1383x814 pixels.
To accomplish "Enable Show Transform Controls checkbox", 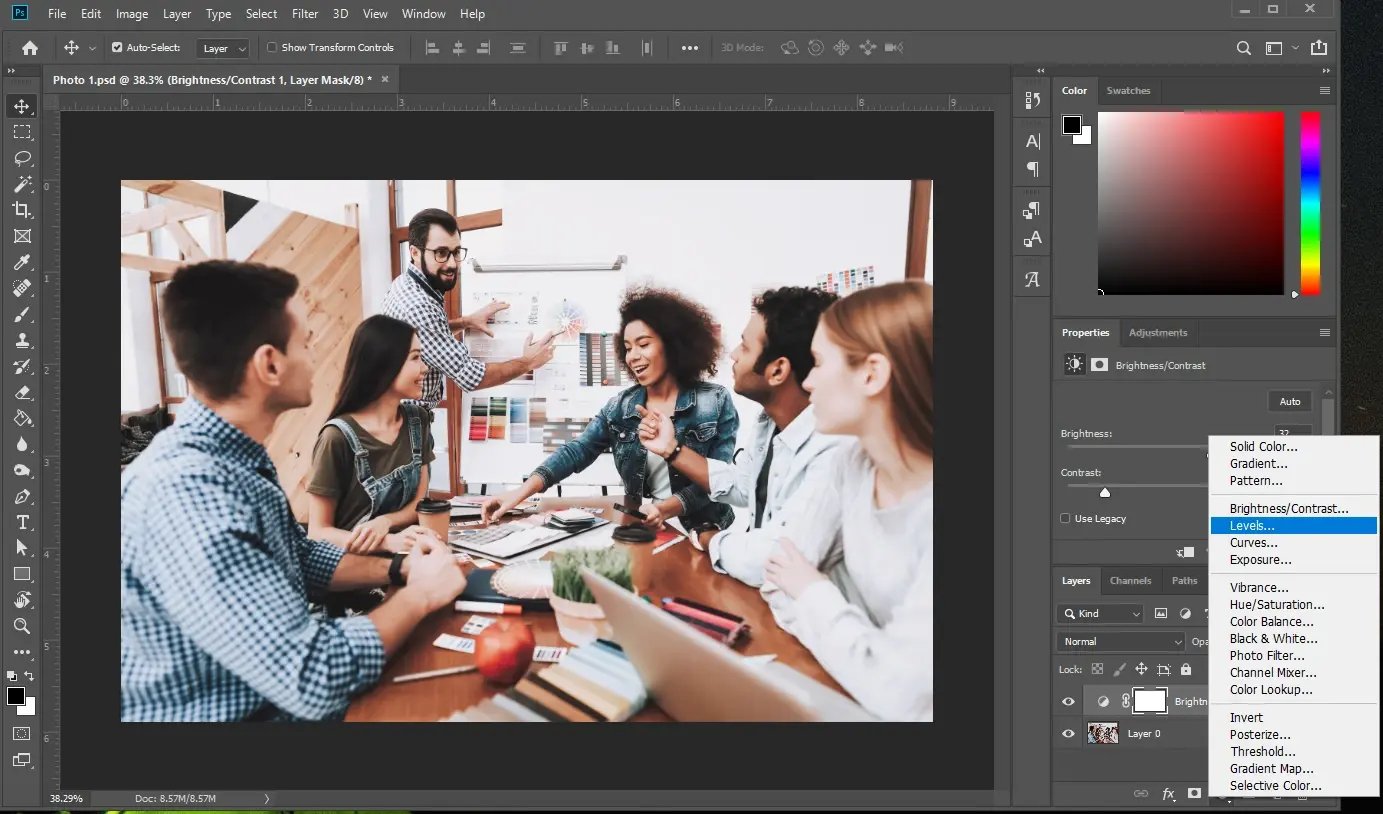I will pyautogui.click(x=272, y=47).
